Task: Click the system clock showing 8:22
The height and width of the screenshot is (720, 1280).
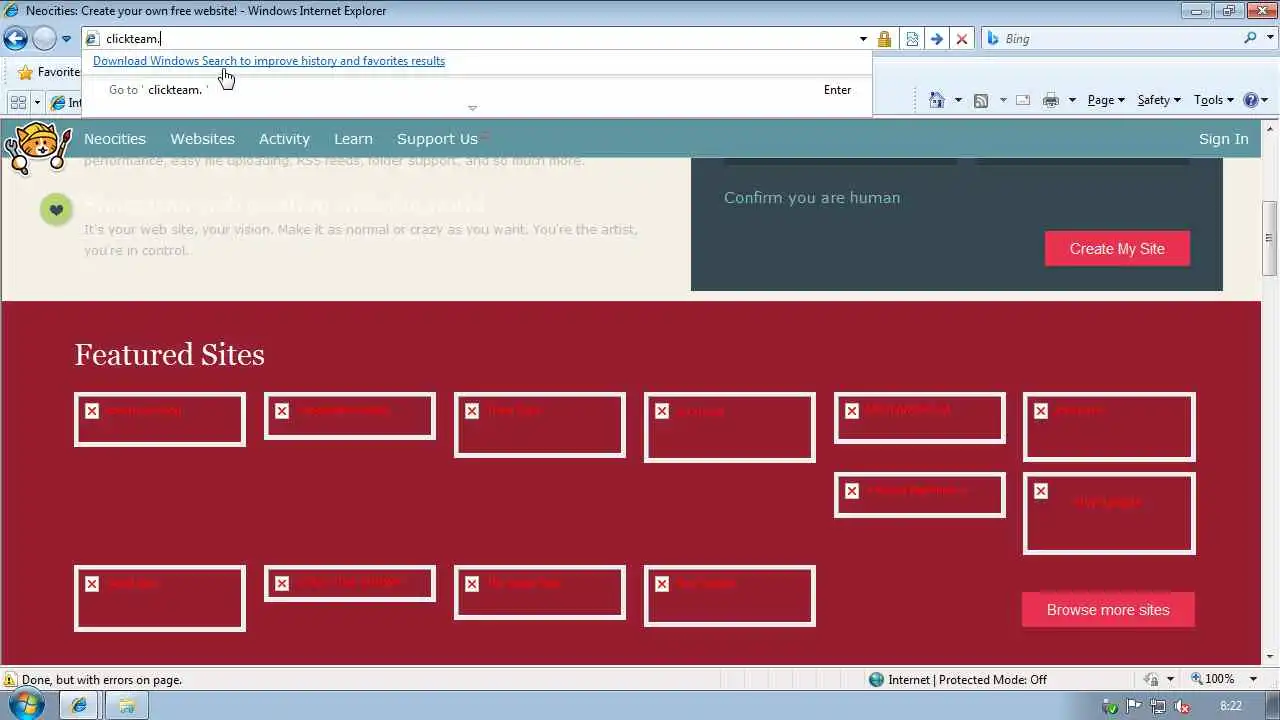Action: (x=1231, y=706)
